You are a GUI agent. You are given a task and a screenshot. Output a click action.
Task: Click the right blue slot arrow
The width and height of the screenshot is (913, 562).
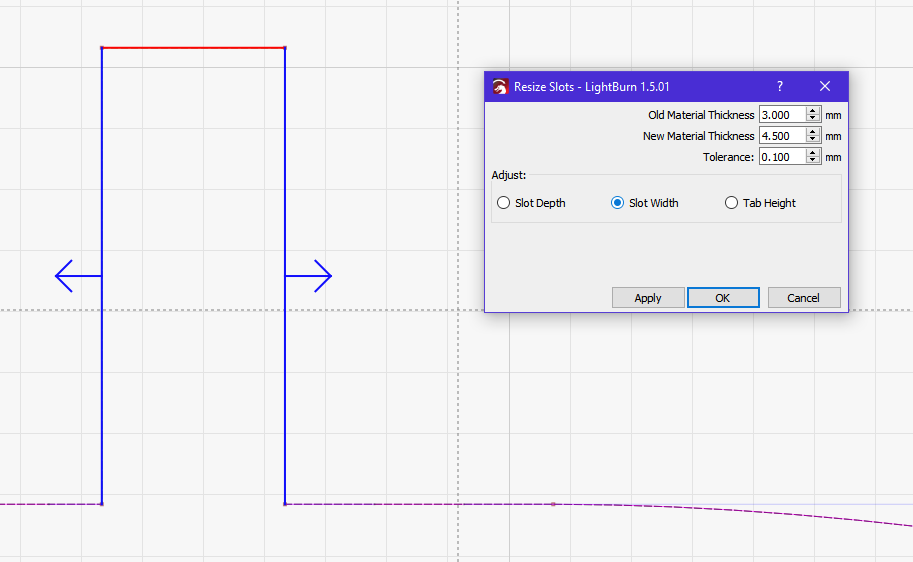pyautogui.click(x=309, y=276)
